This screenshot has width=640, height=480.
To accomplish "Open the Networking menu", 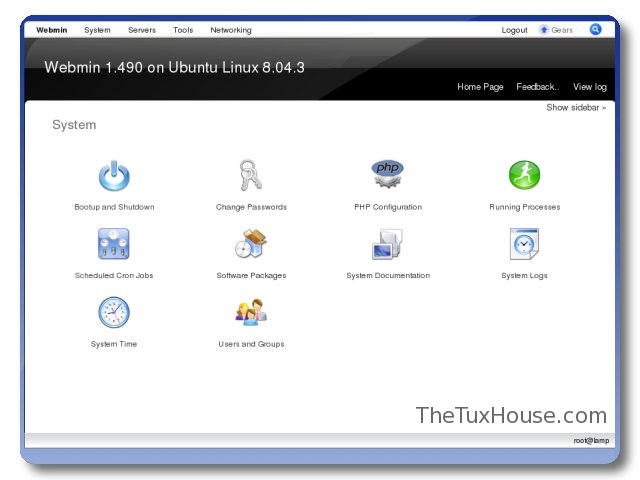I will (231, 30).
